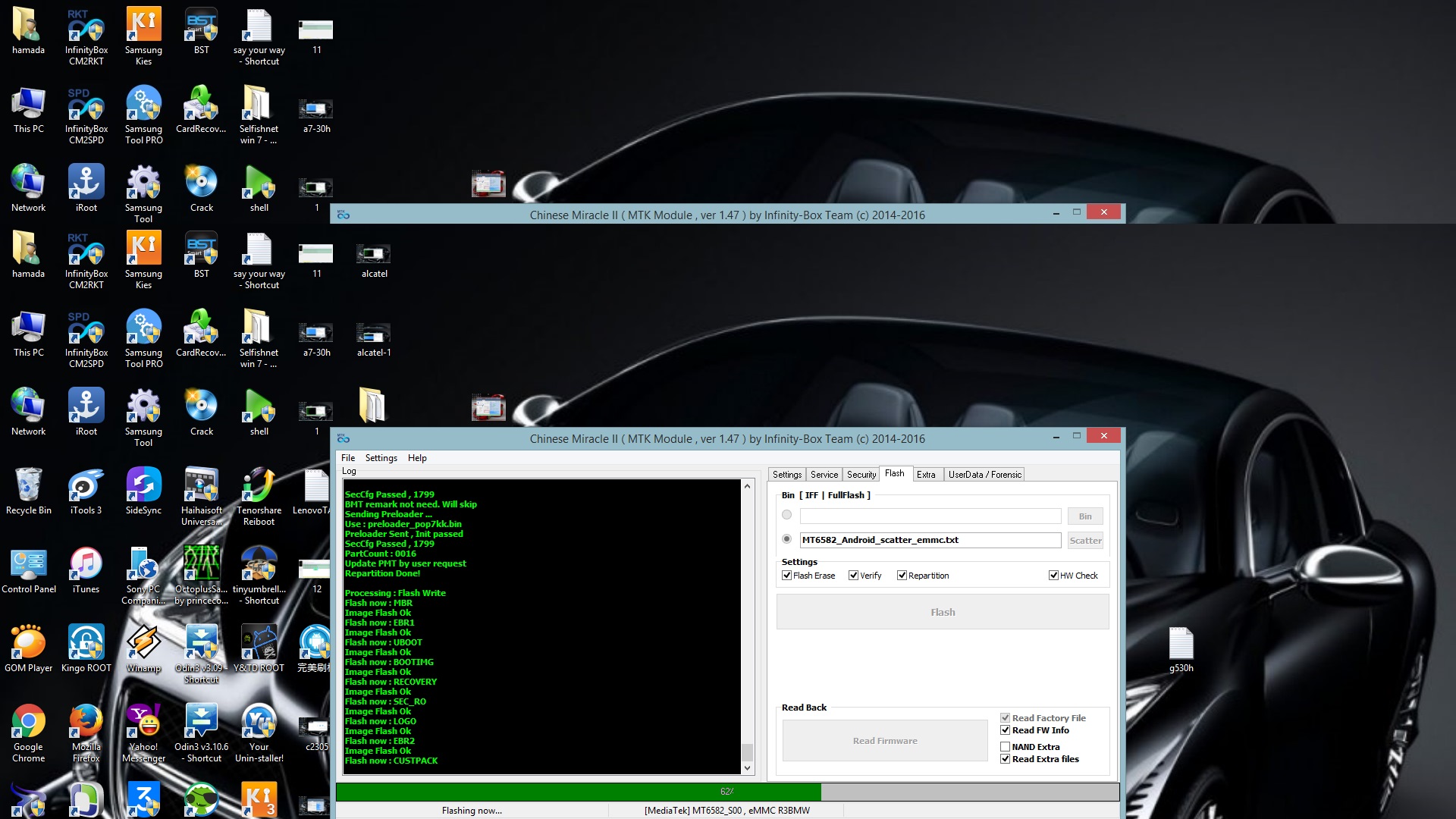Select the Bin file radio button
The width and height of the screenshot is (1456, 819).
tap(786, 515)
